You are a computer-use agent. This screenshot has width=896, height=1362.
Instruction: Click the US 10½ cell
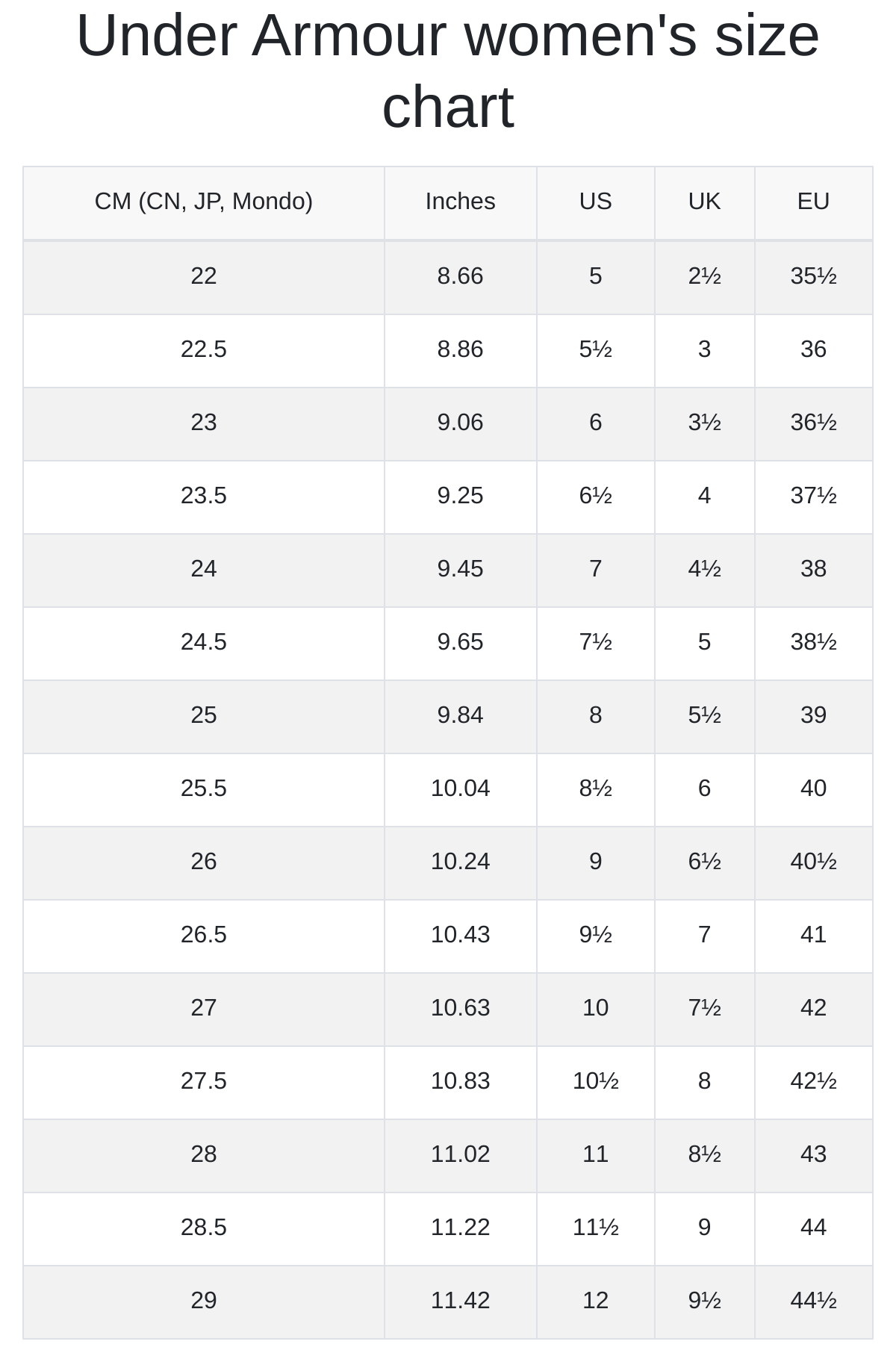pyautogui.click(x=596, y=1082)
